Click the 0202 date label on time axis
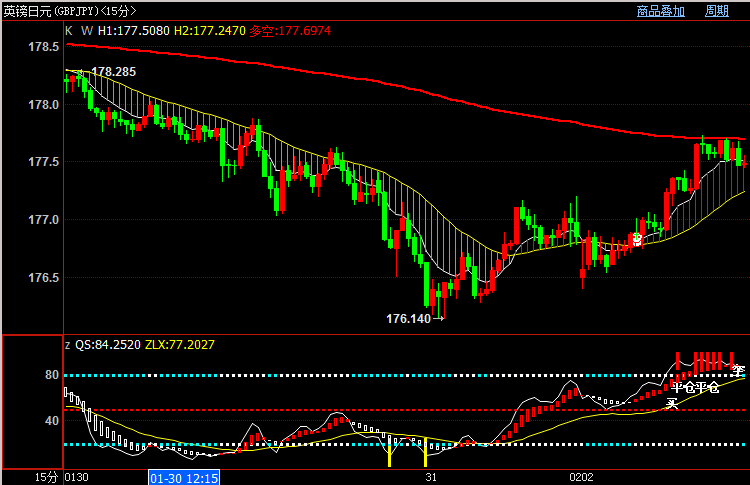The image size is (750, 485). 582,478
